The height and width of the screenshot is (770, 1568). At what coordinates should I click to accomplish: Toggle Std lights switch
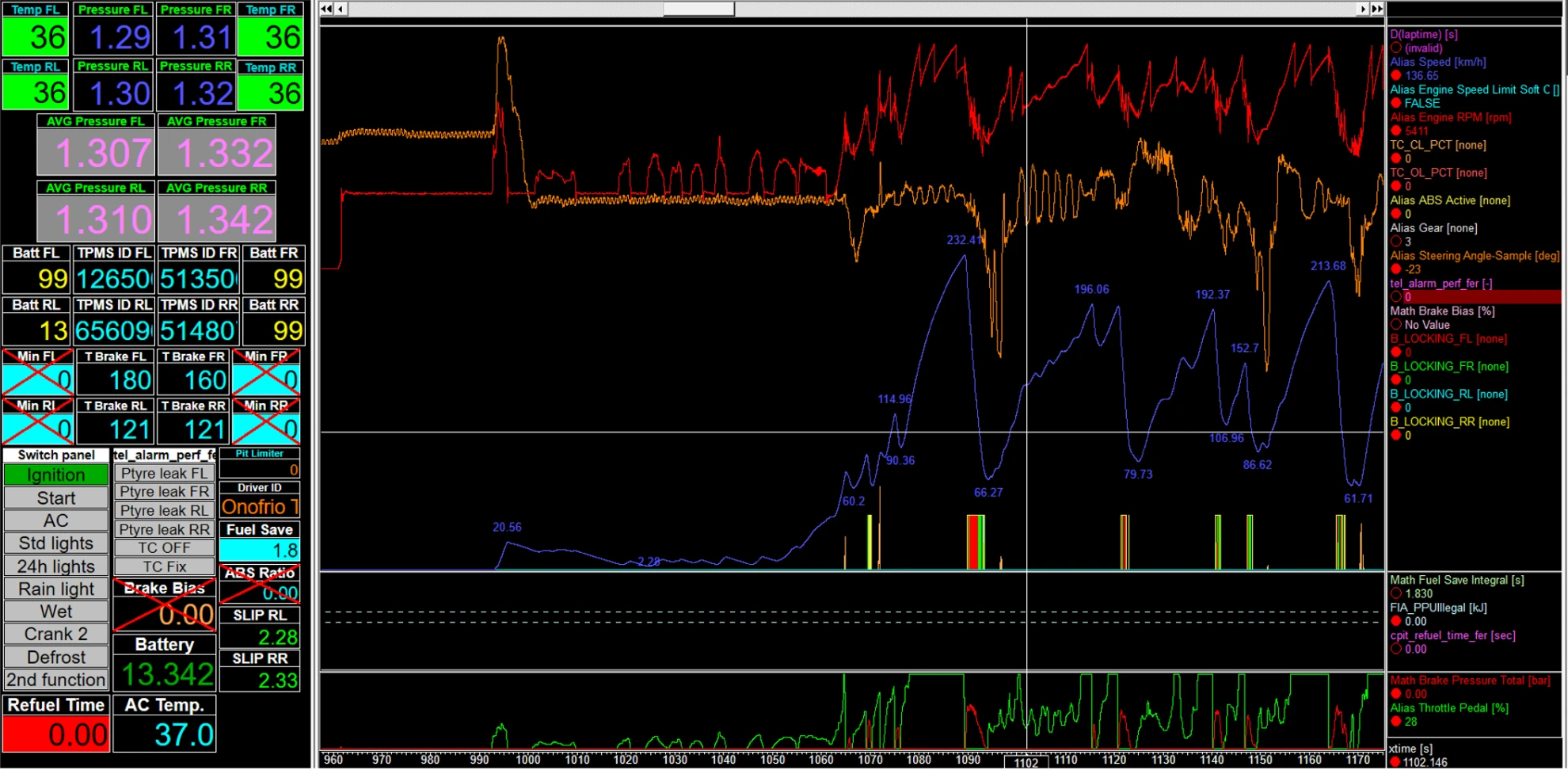[x=56, y=543]
